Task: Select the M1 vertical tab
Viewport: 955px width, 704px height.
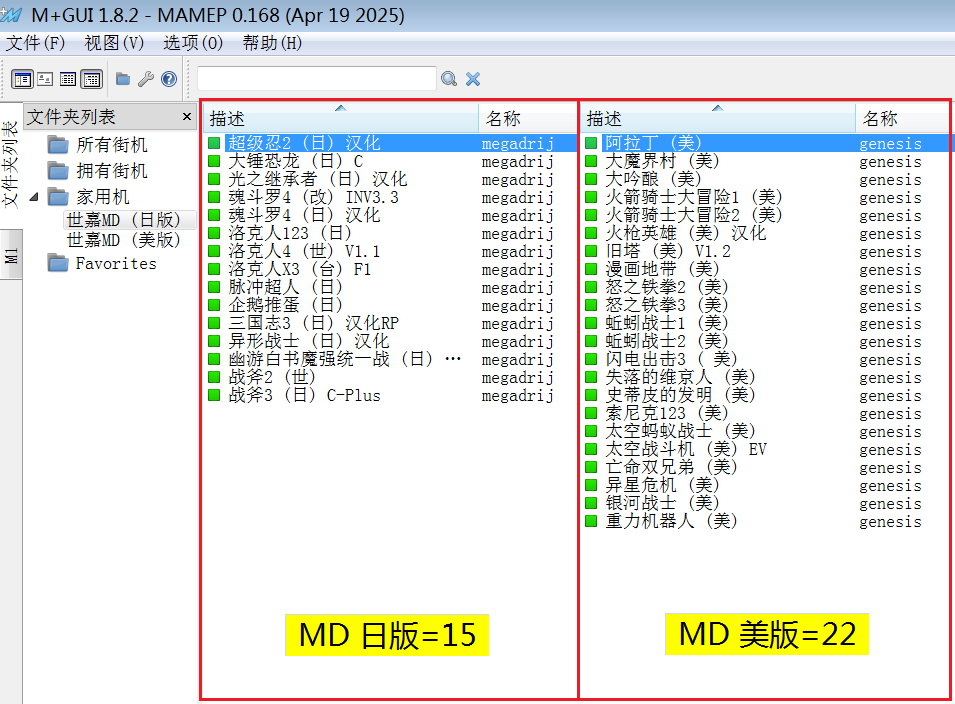Action: [x=10, y=255]
